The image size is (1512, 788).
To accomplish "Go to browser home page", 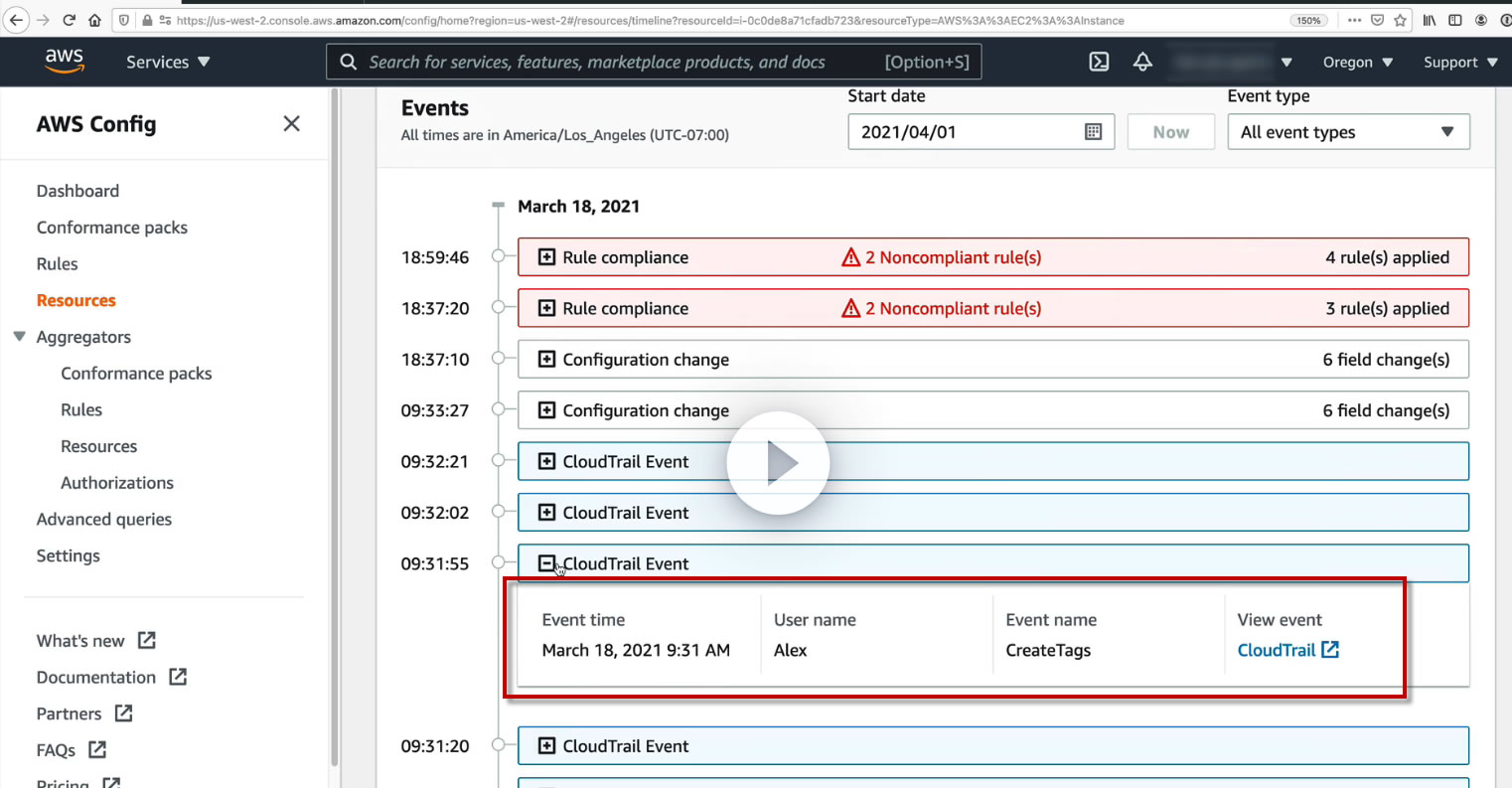I will pos(94,20).
